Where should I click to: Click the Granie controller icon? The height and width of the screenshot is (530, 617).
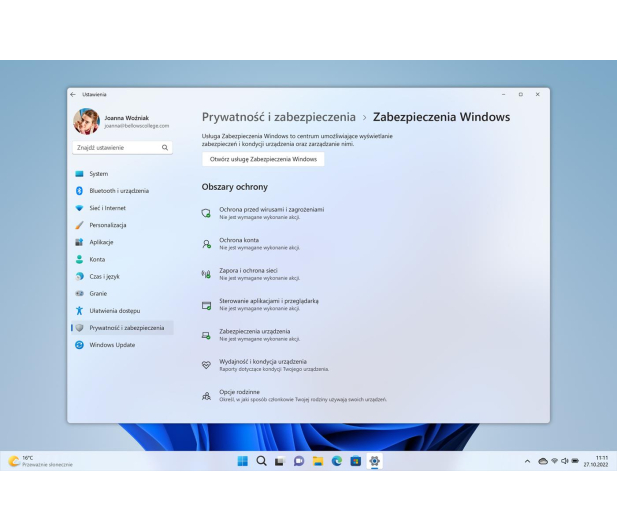pos(79,294)
